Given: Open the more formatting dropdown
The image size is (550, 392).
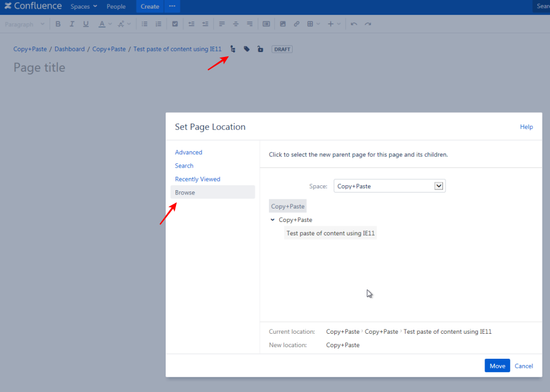Looking at the screenshot, I should 124,24.
